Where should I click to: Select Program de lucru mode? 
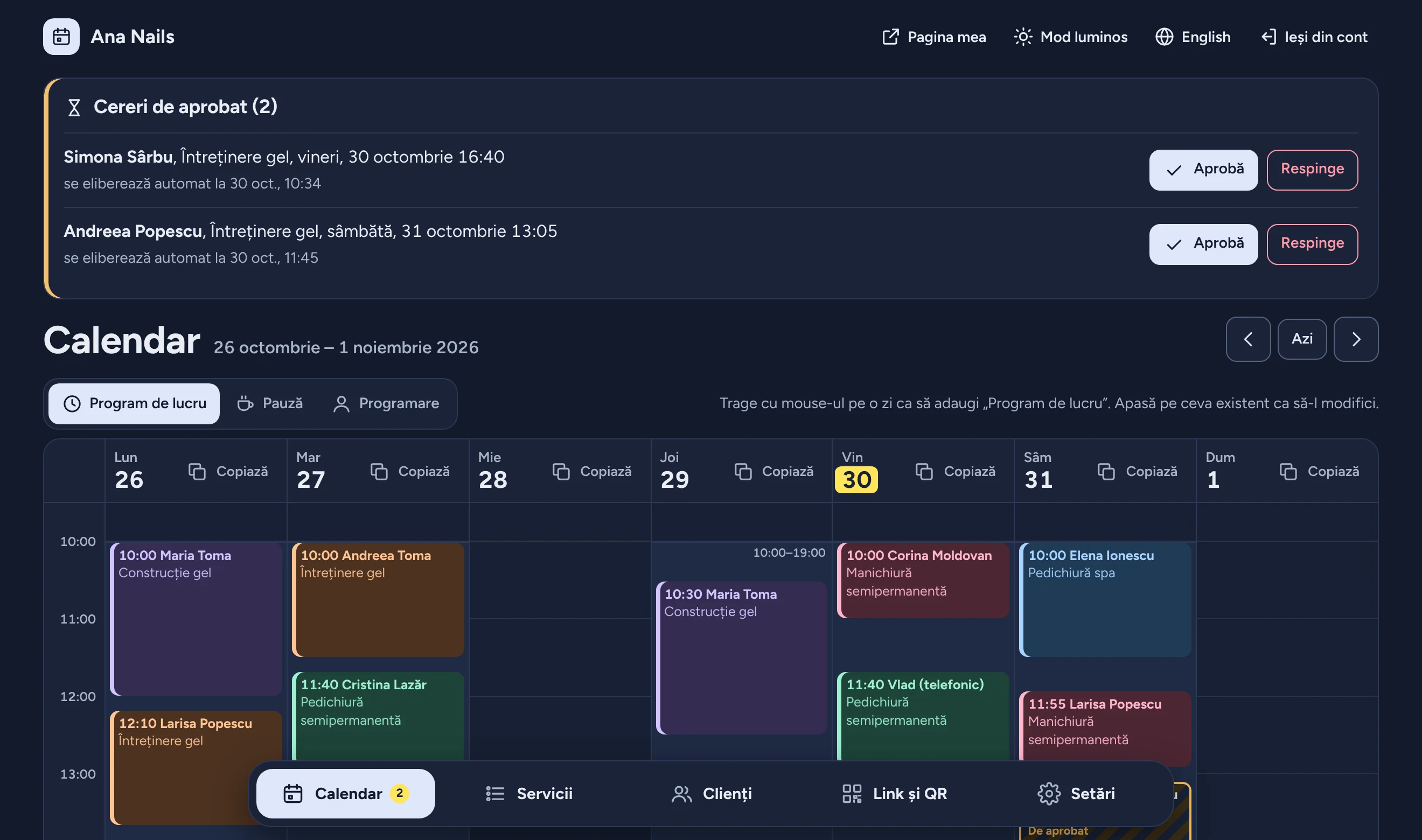coord(134,404)
